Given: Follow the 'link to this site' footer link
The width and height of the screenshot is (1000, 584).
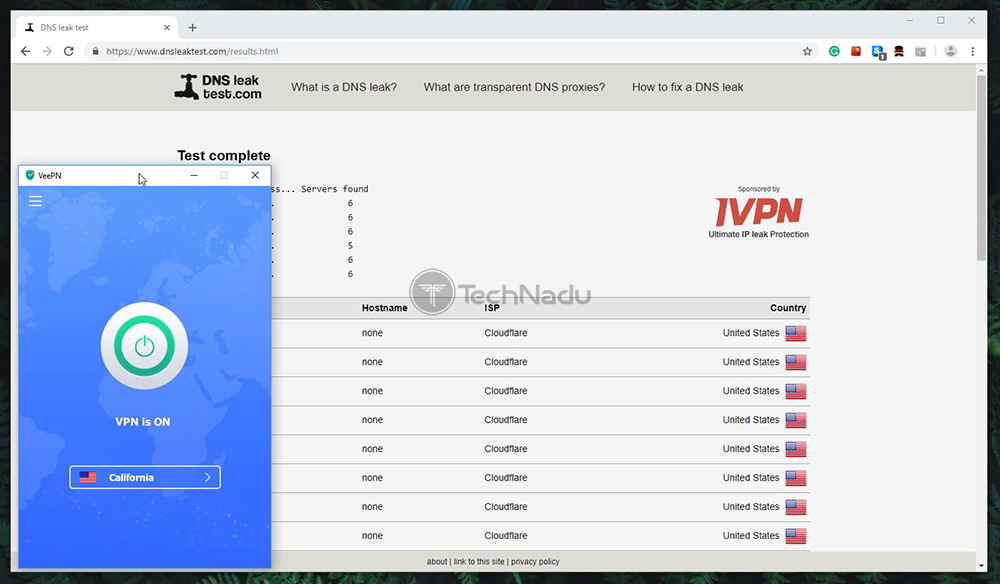Looking at the screenshot, I should pyautogui.click(x=479, y=562).
